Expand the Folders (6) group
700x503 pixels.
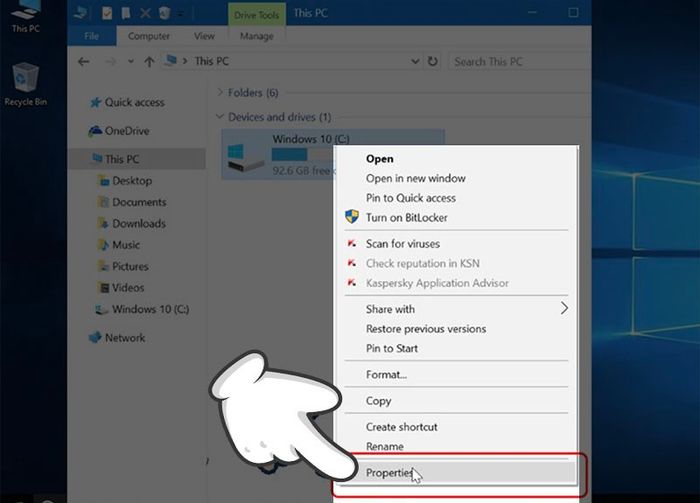point(220,92)
